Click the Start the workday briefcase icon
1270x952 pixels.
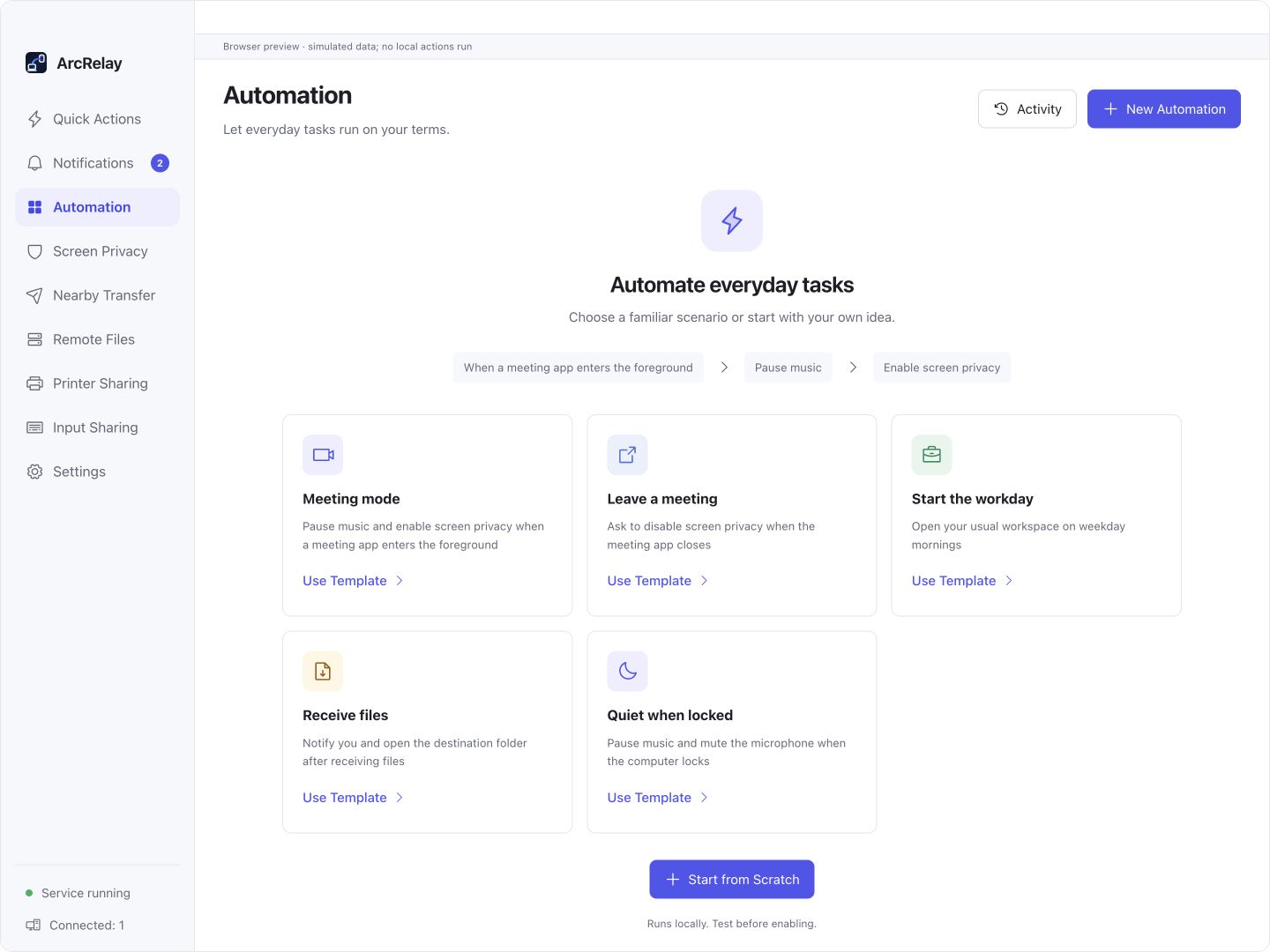click(931, 455)
